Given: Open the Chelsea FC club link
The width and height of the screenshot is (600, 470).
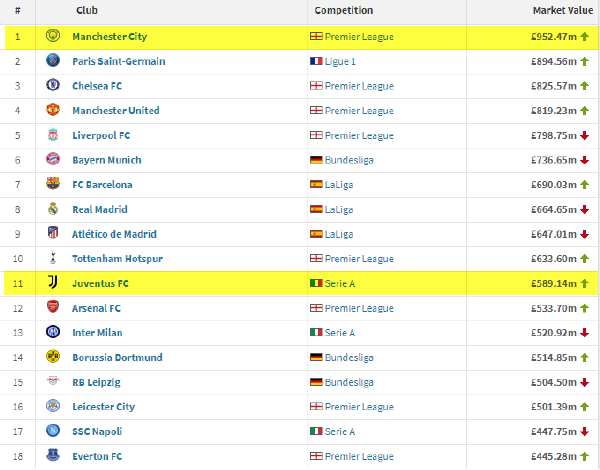Looking at the screenshot, I should point(97,86).
